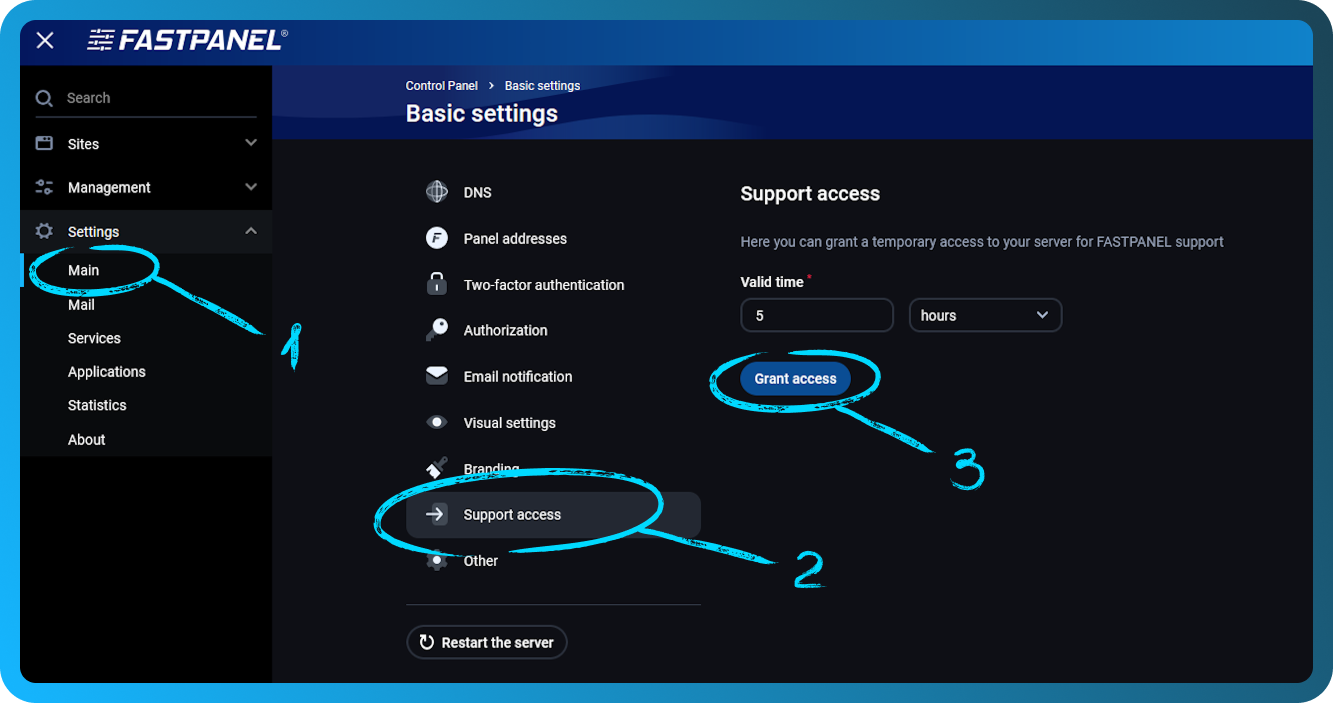
Task: Click the DNS globe icon
Action: (437, 191)
